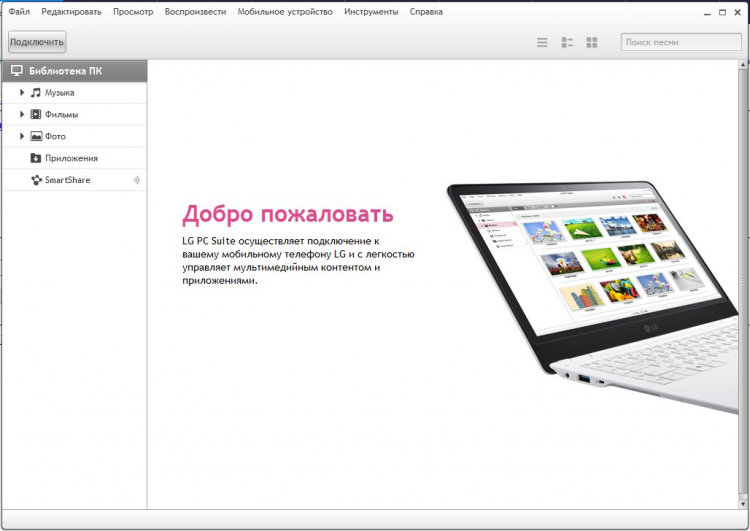Select the Библиотека ПК header
This screenshot has height=531, width=750.
[x=75, y=71]
